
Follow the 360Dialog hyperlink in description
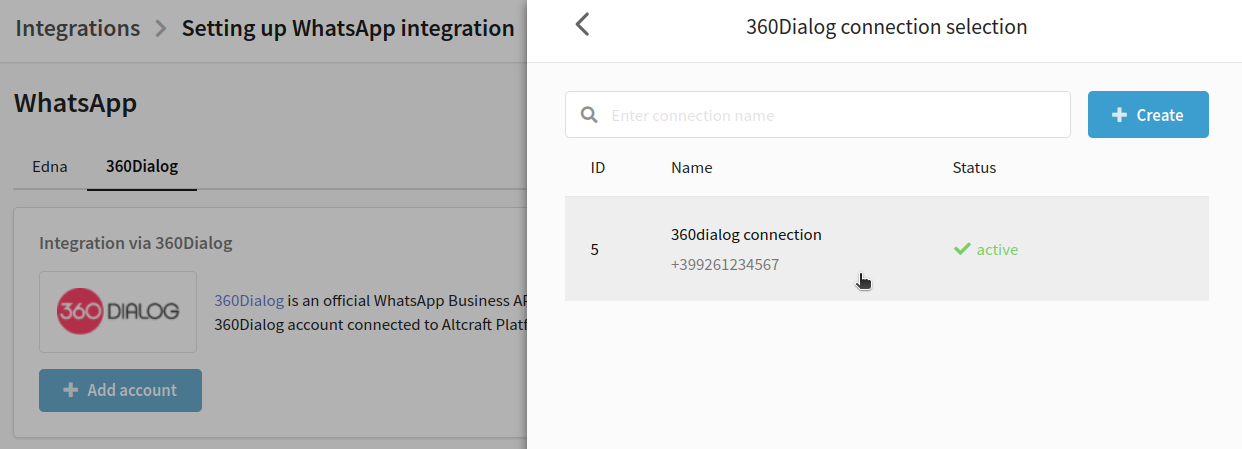249,300
